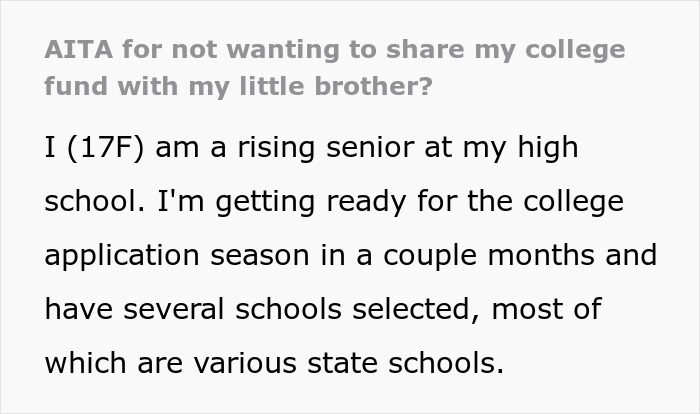The height and width of the screenshot is (414, 700).
Task: Click "high" at the end of first line
Action: (x=544, y=149)
